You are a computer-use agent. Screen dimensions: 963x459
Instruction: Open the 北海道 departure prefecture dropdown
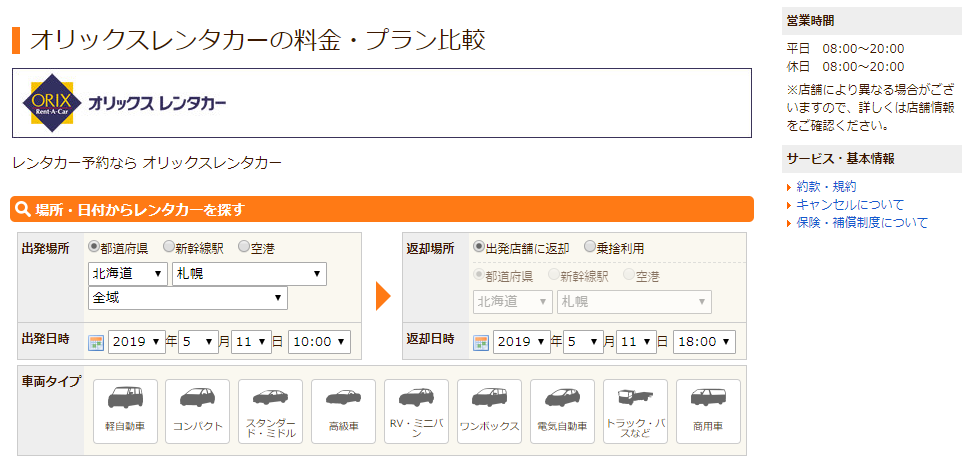(128, 274)
